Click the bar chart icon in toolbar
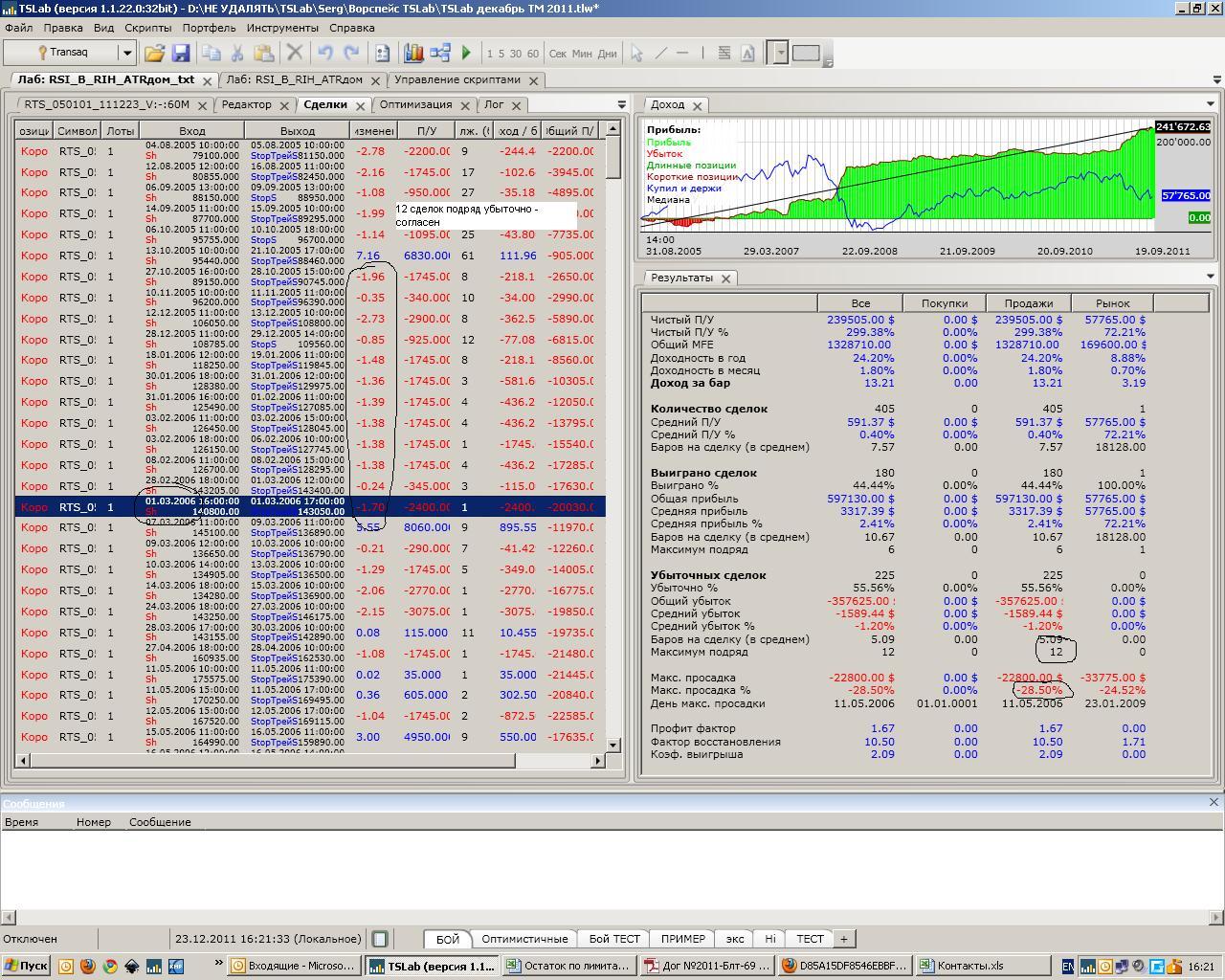The width and height of the screenshot is (1225, 980). [413, 54]
